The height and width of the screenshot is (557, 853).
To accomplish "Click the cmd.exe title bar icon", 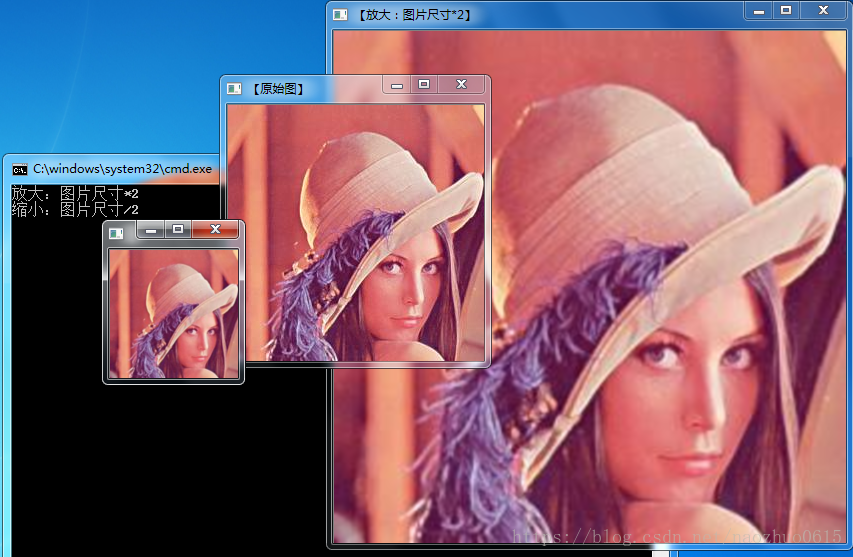I will point(20,170).
